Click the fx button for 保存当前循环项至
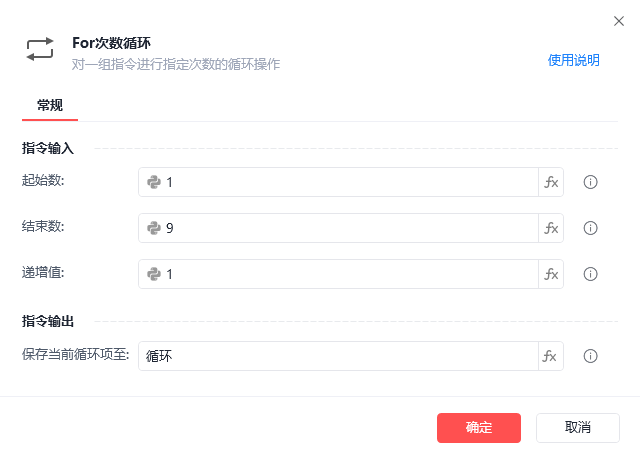Image resolution: width=640 pixels, height=459 pixels. click(x=551, y=356)
